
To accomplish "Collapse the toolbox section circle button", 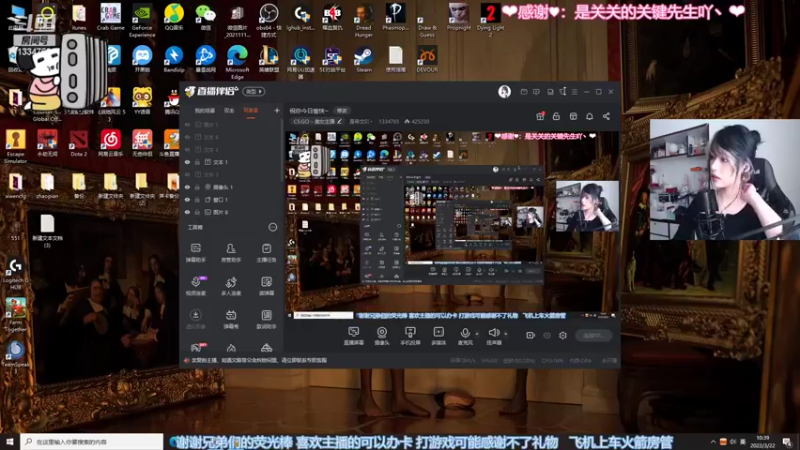I will (x=273, y=227).
